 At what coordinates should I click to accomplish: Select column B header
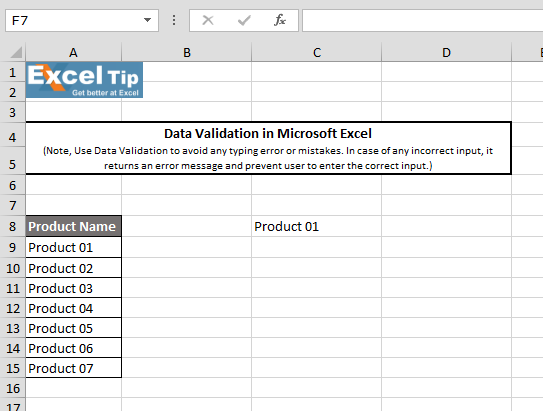[187, 53]
